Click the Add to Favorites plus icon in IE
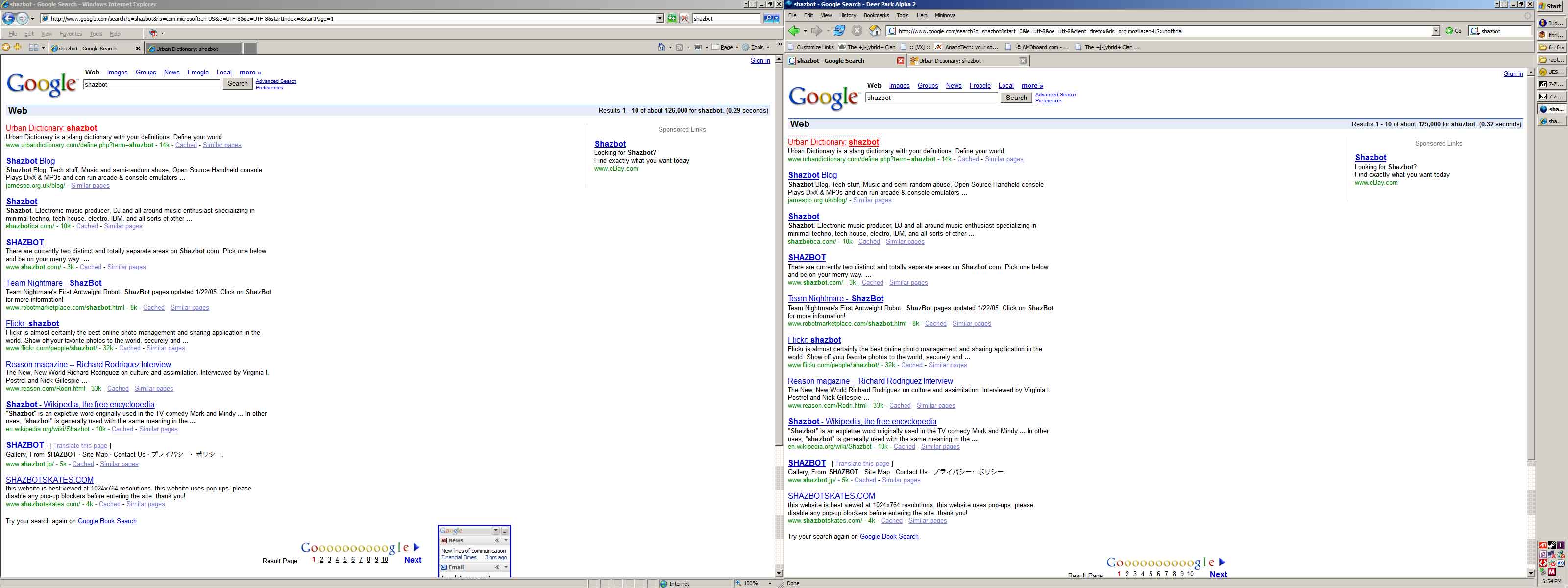The width and height of the screenshot is (1568, 588). tap(18, 48)
